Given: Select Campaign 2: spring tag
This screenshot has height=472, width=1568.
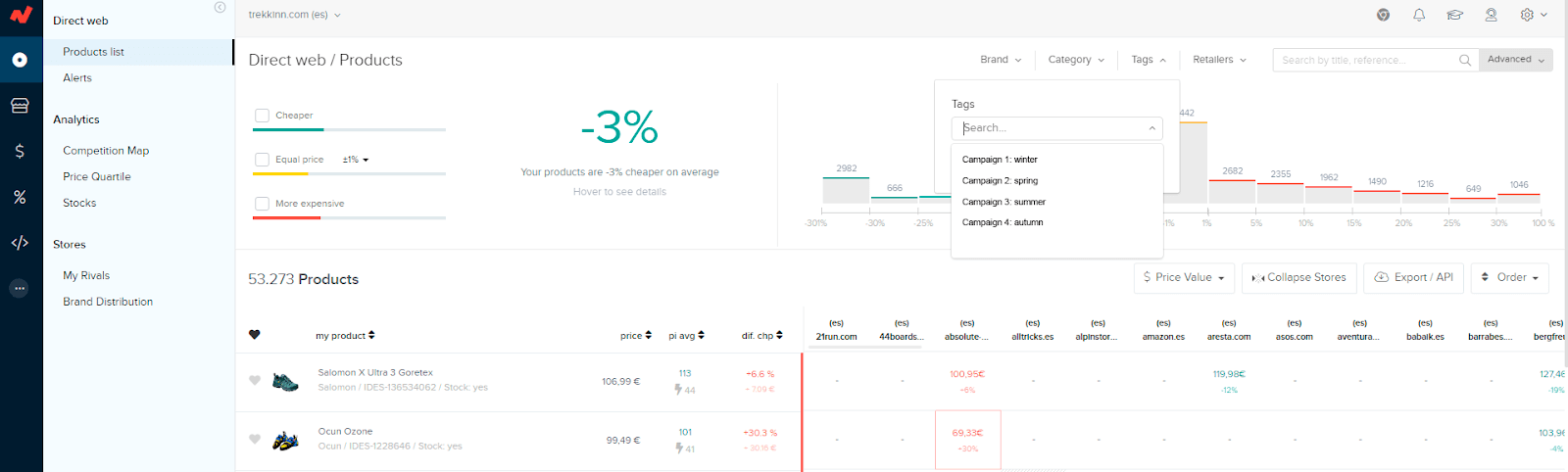Looking at the screenshot, I should coord(1000,181).
